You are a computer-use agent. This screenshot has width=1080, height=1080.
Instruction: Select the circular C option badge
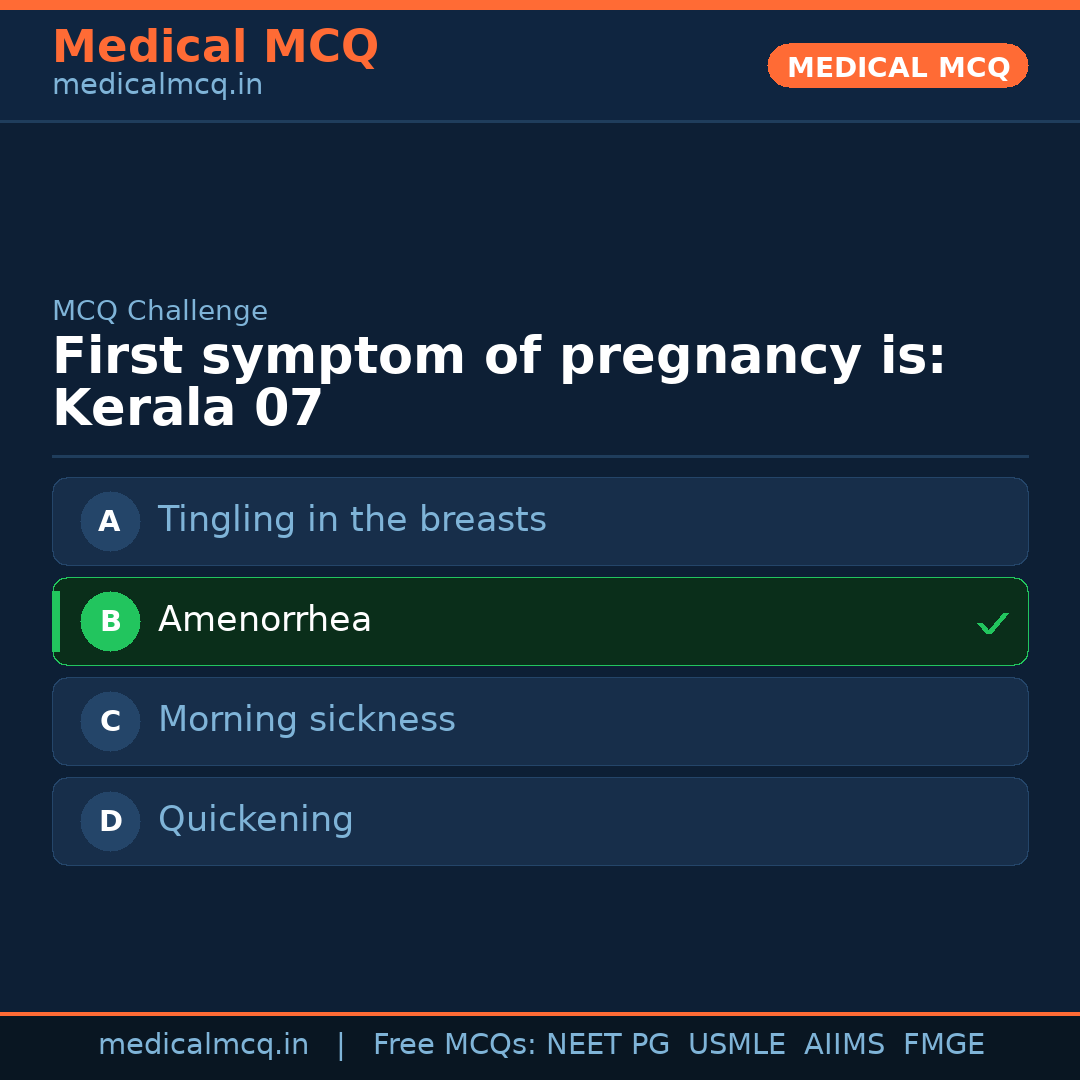pyautogui.click(x=110, y=721)
